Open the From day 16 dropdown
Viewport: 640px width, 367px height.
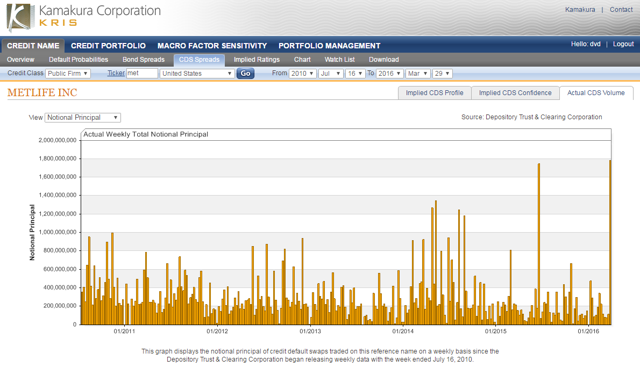pyautogui.click(x=355, y=73)
